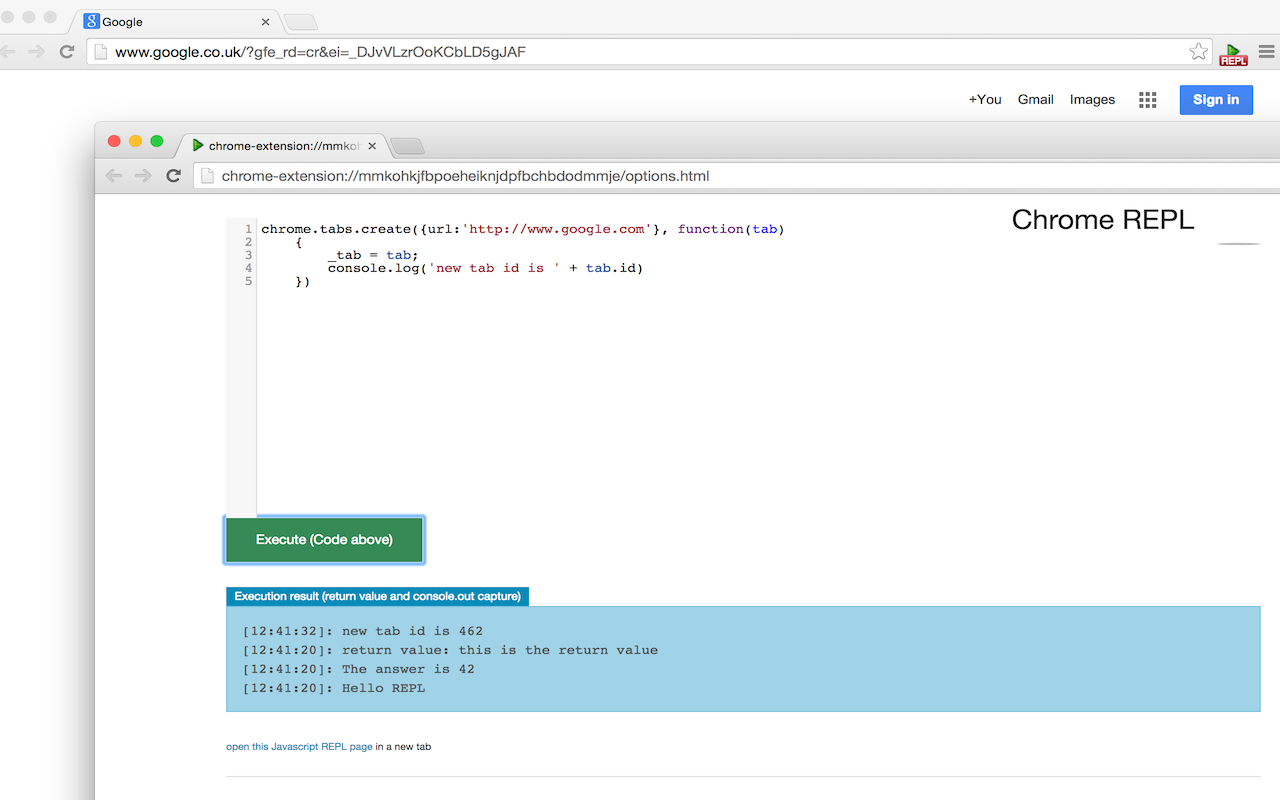This screenshot has height=800, width=1280.
Task: Click the chrome.tabs.create code line
Action: coord(523,229)
